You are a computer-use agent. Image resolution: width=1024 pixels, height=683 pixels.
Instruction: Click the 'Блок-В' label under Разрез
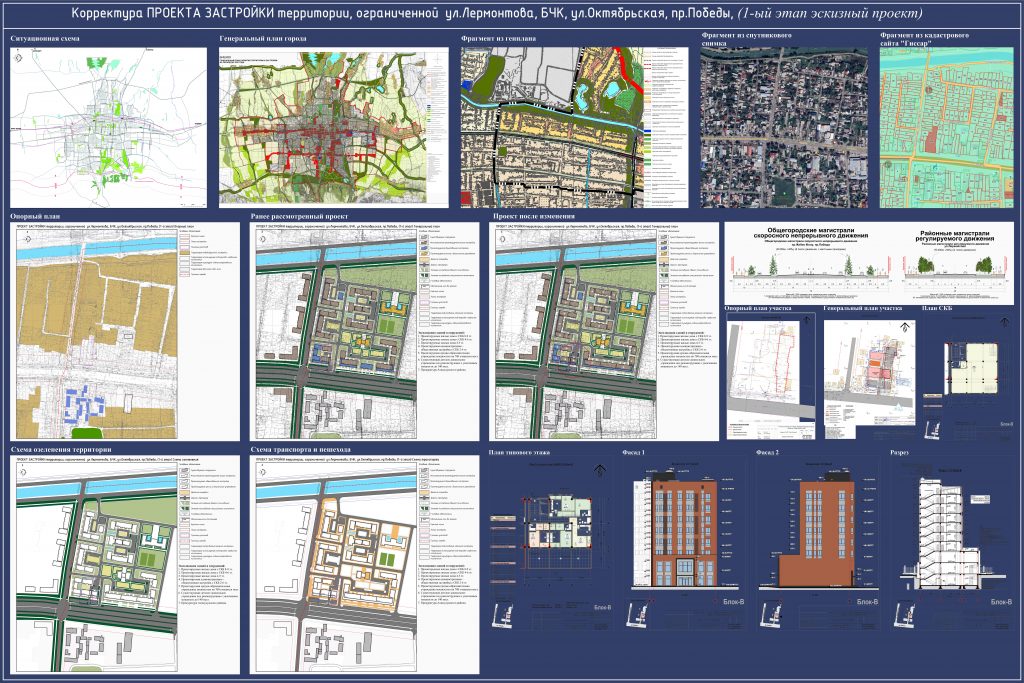[1001, 601]
